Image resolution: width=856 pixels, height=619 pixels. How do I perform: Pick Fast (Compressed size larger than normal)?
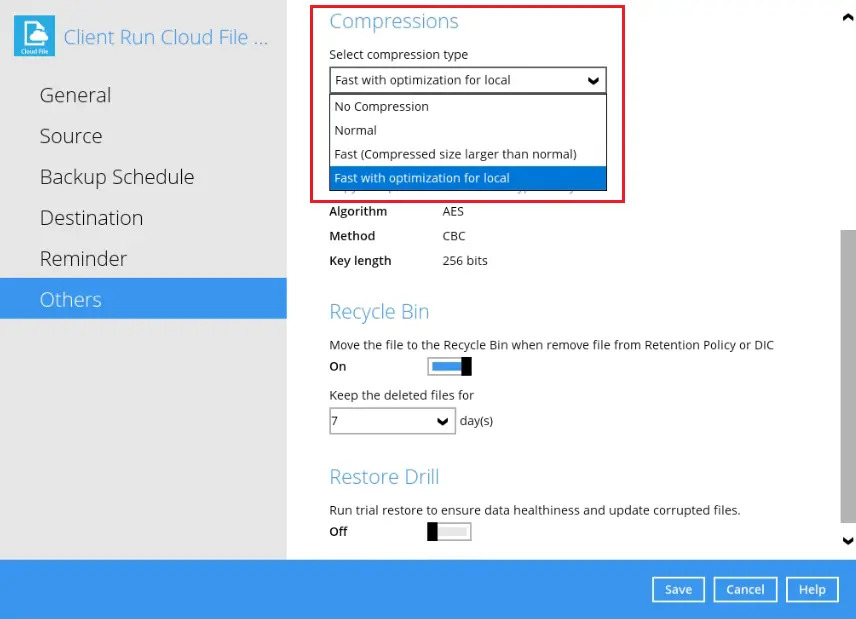pyautogui.click(x=455, y=154)
